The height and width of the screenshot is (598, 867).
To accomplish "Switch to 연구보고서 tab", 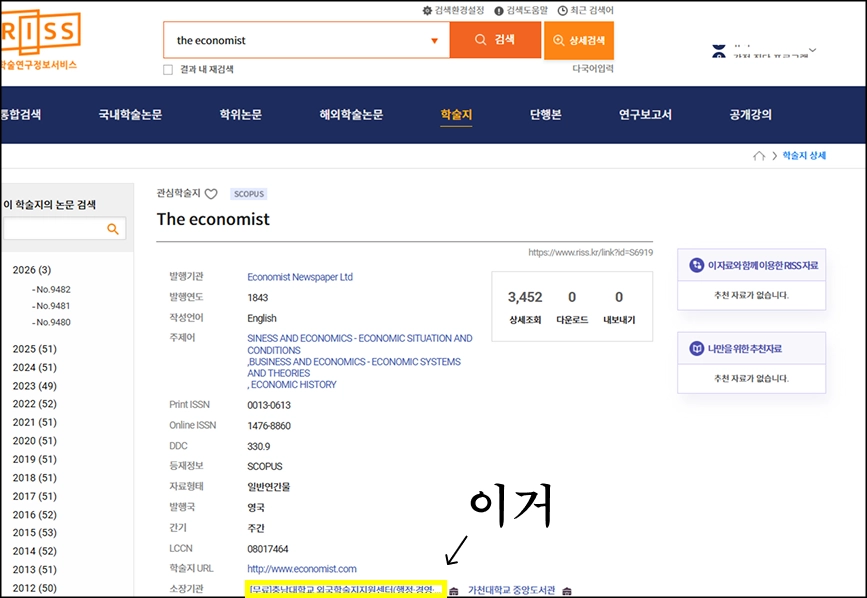I will [645, 114].
